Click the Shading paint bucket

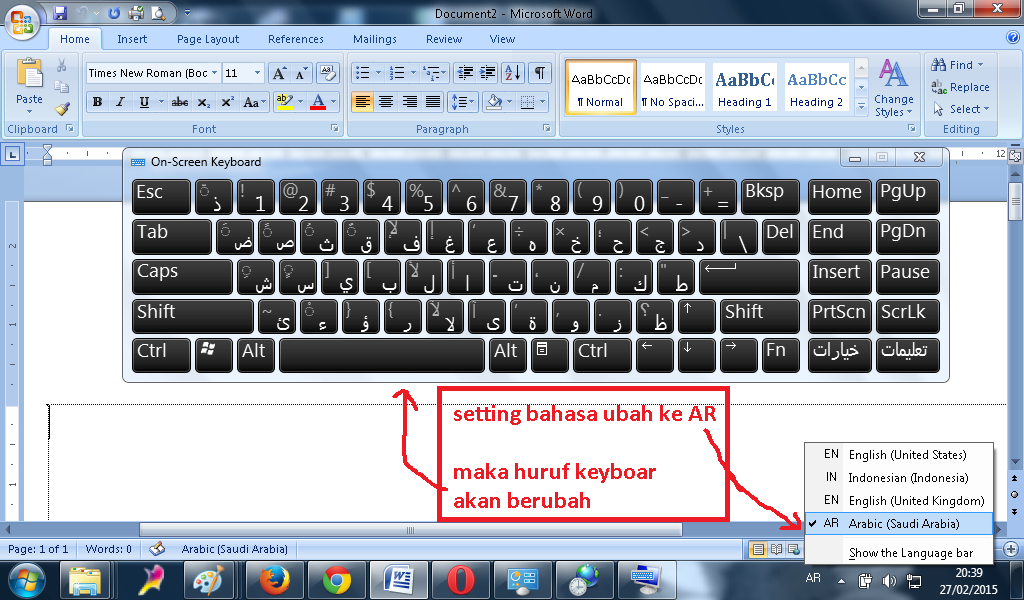coord(494,102)
